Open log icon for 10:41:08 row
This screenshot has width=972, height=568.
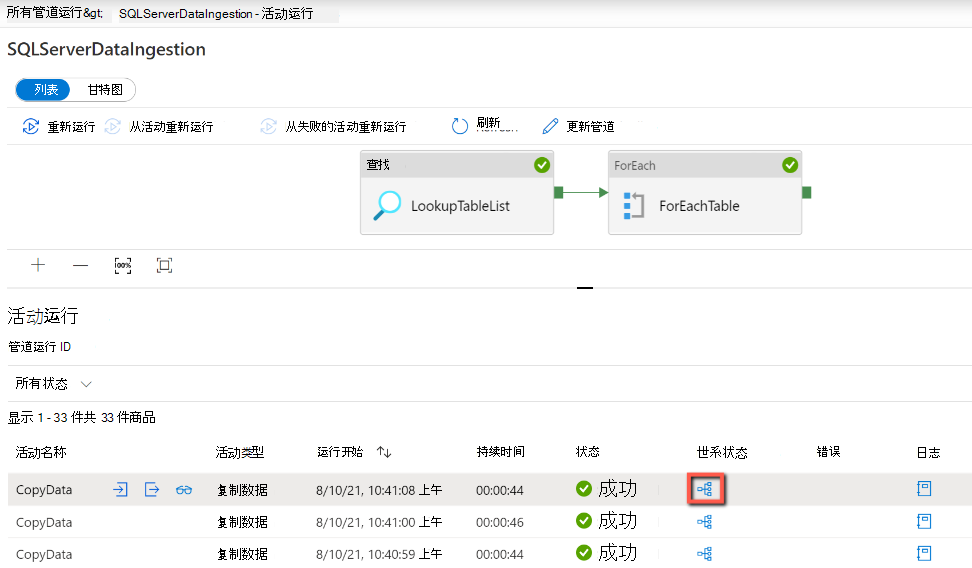924,489
